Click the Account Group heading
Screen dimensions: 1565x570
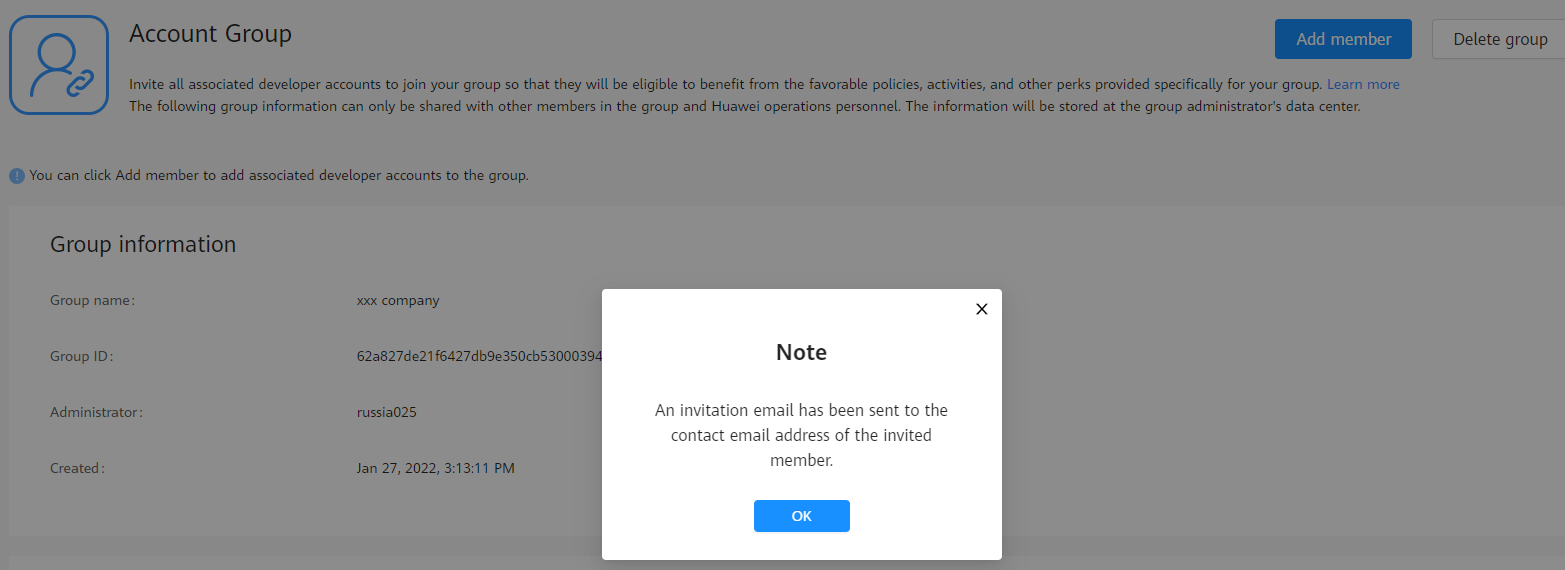point(210,33)
